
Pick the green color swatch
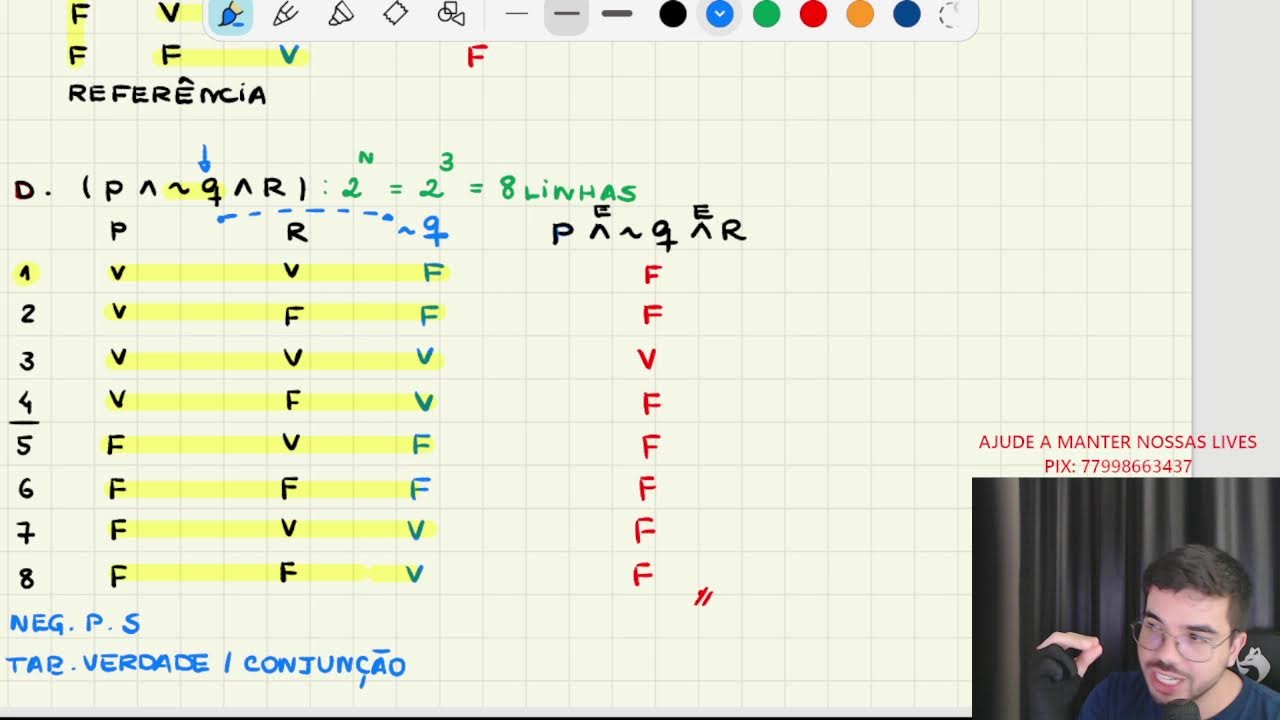coord(767,14)
